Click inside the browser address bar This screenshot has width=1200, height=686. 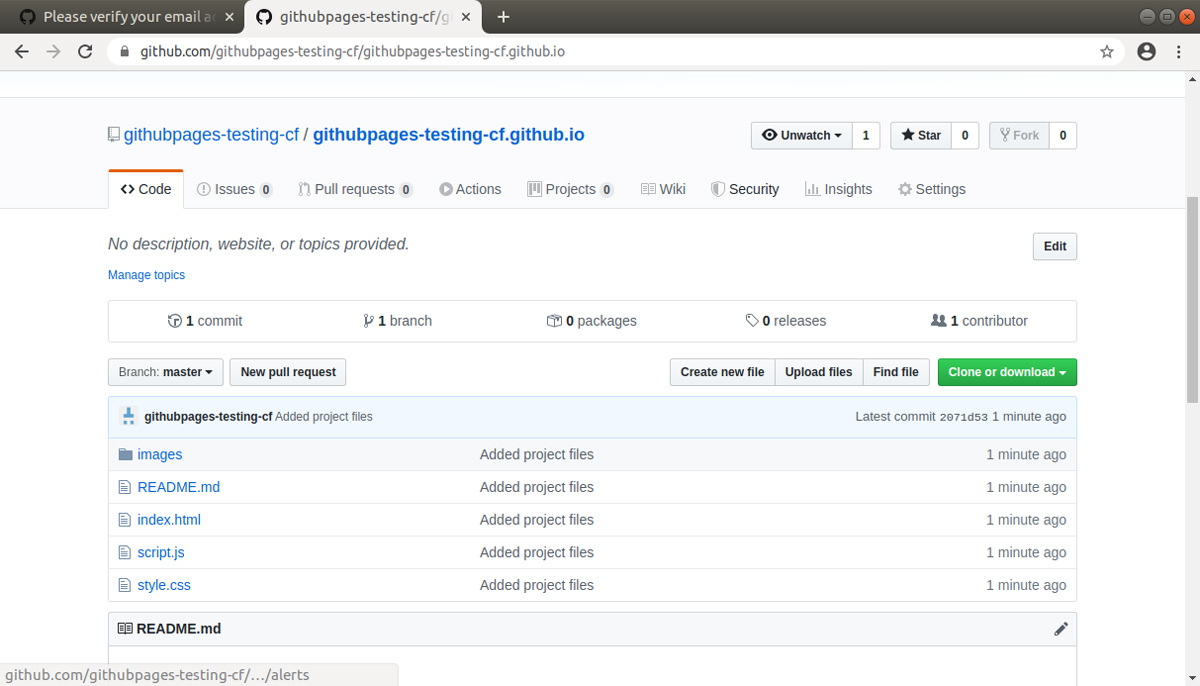(400, 50)
